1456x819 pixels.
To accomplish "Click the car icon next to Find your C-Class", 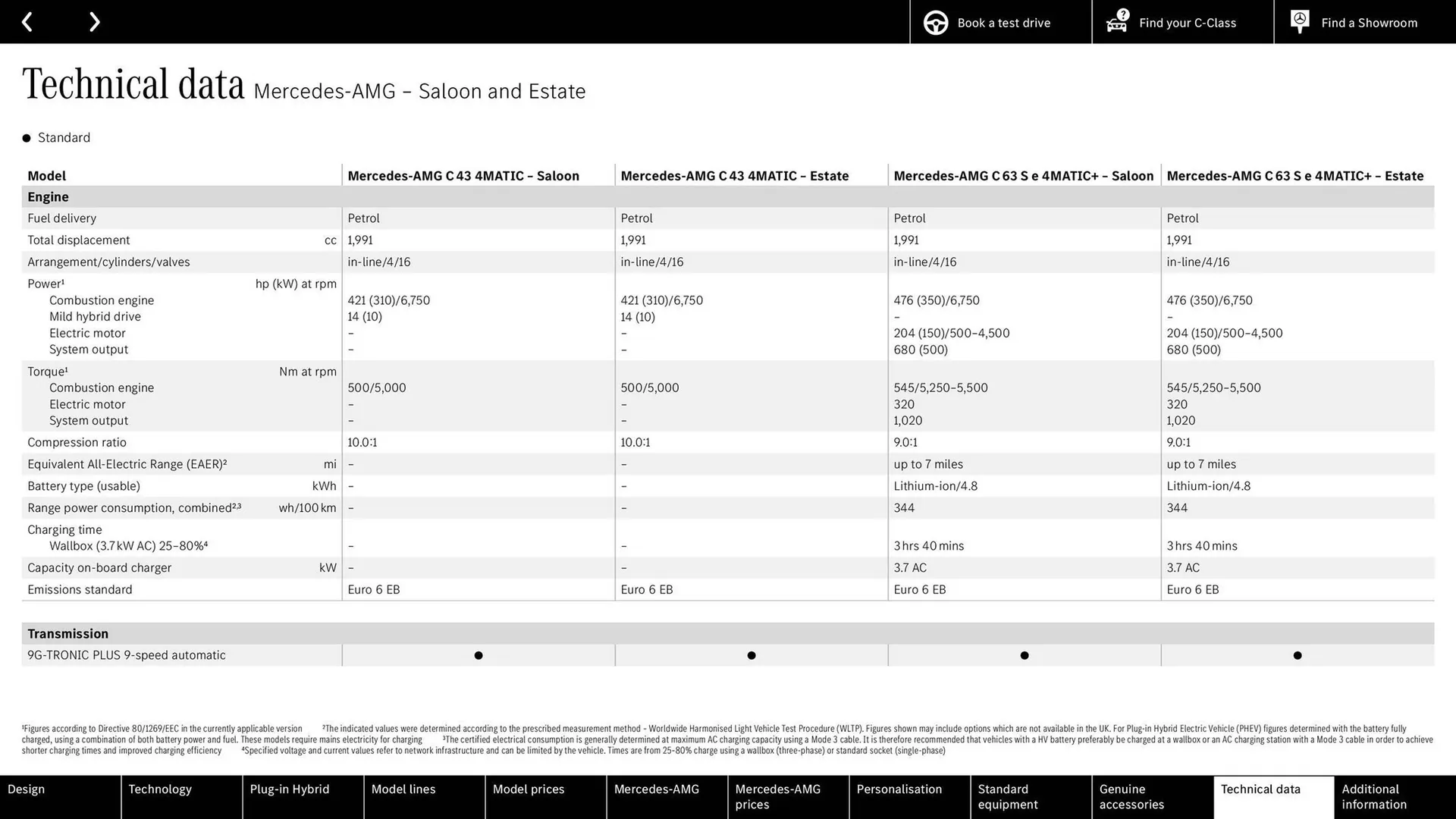I will point(1116,24).
